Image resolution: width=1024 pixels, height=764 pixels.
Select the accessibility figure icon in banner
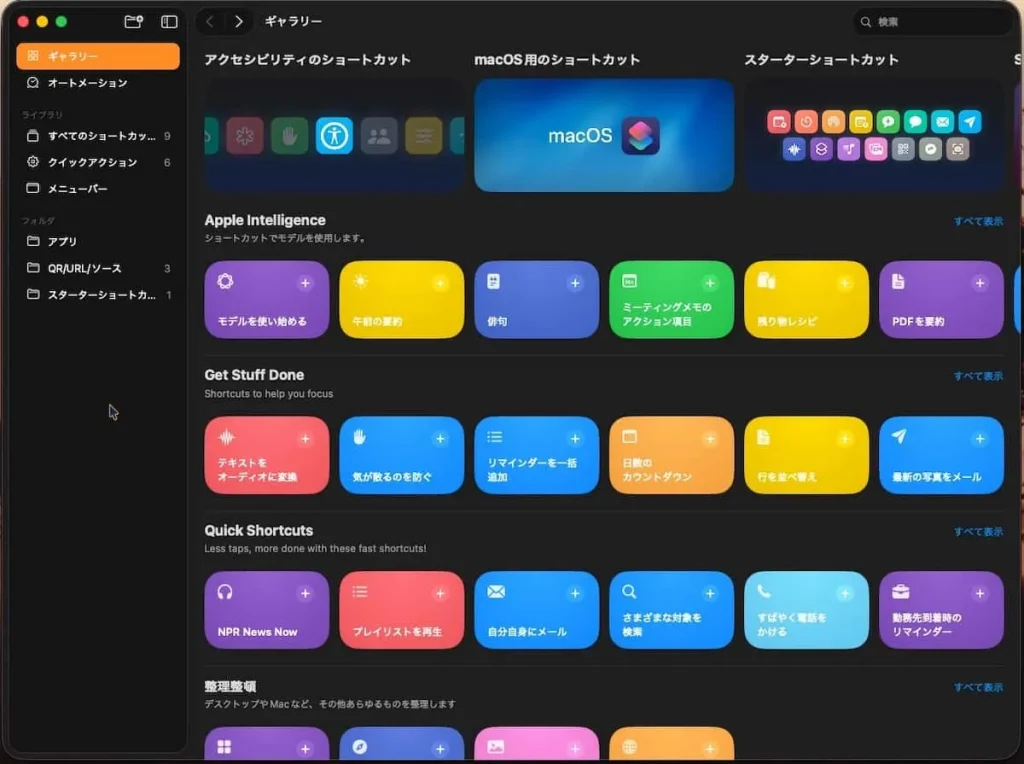tap(334, 136)
